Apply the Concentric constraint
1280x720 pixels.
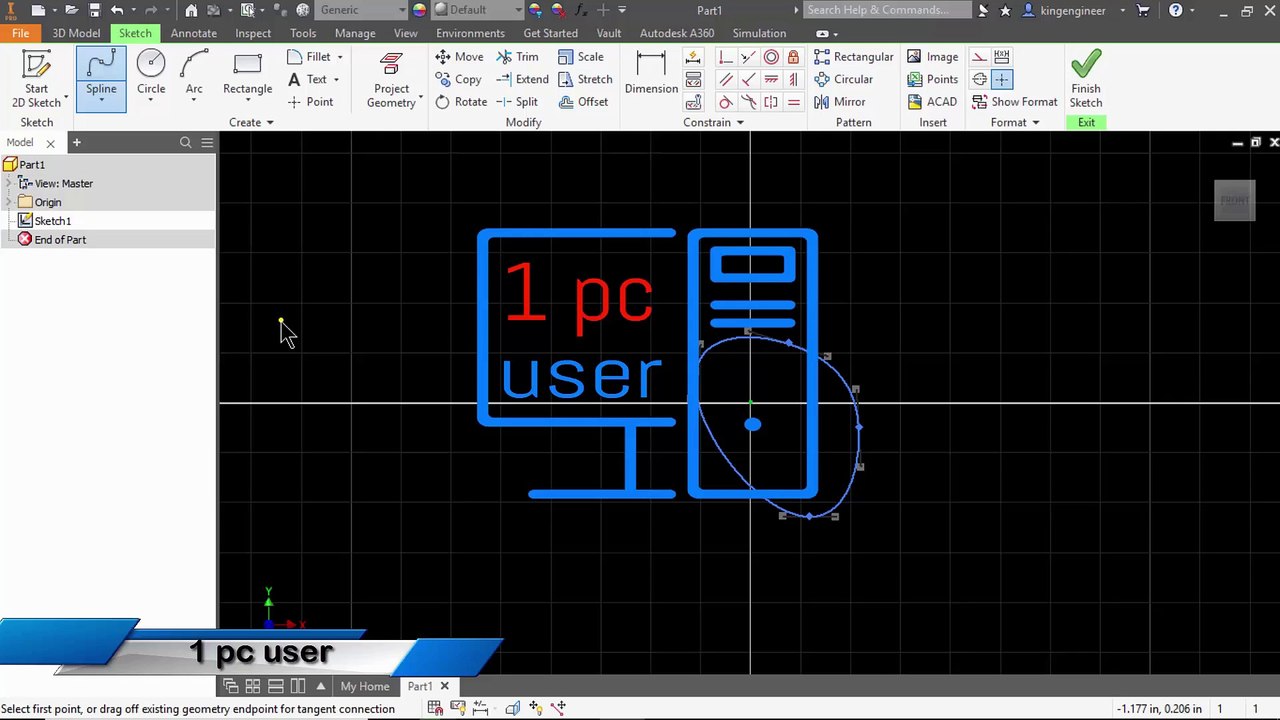771,57
